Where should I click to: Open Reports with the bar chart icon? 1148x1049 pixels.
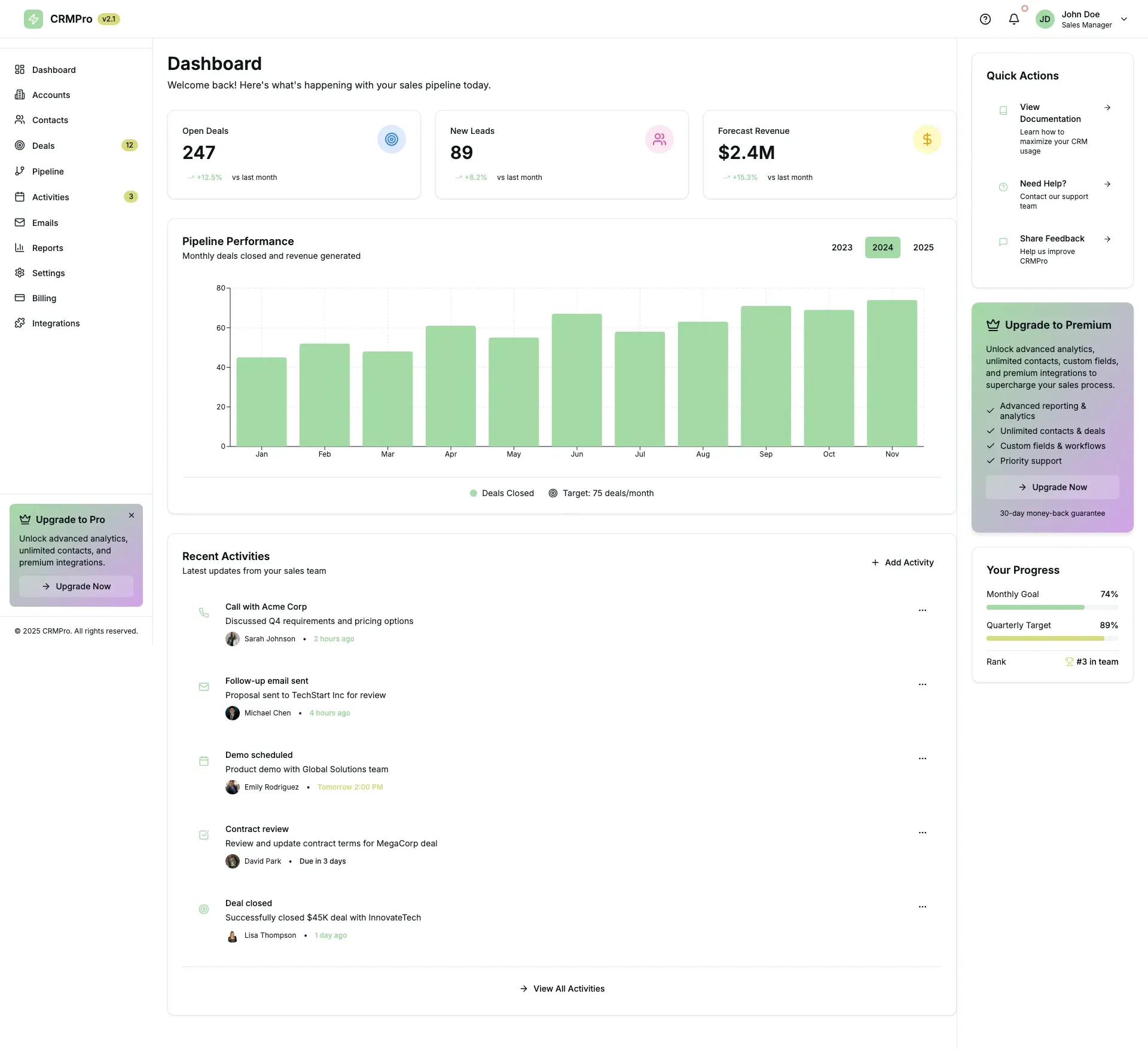(x=20, y=247)
